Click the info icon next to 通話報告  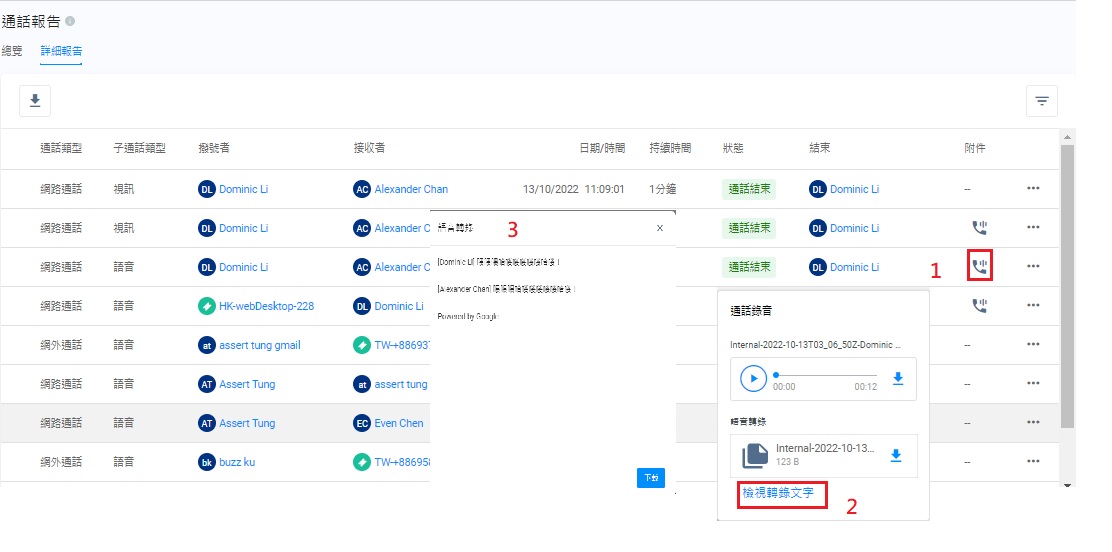pos(70,21)
